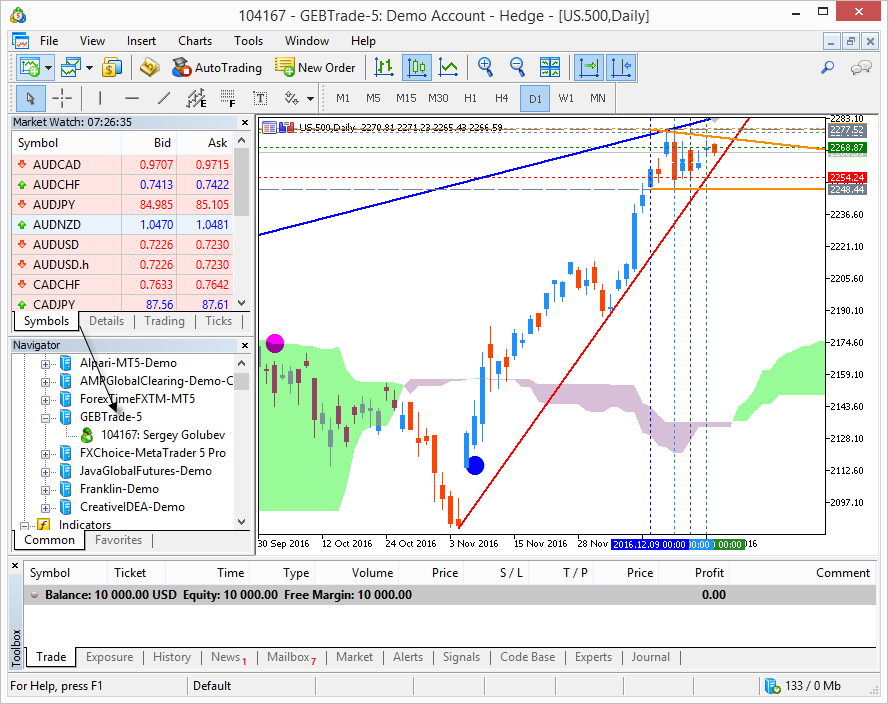
Task: Switch to Navigator Favorites tab
Action: pos(118,540)
